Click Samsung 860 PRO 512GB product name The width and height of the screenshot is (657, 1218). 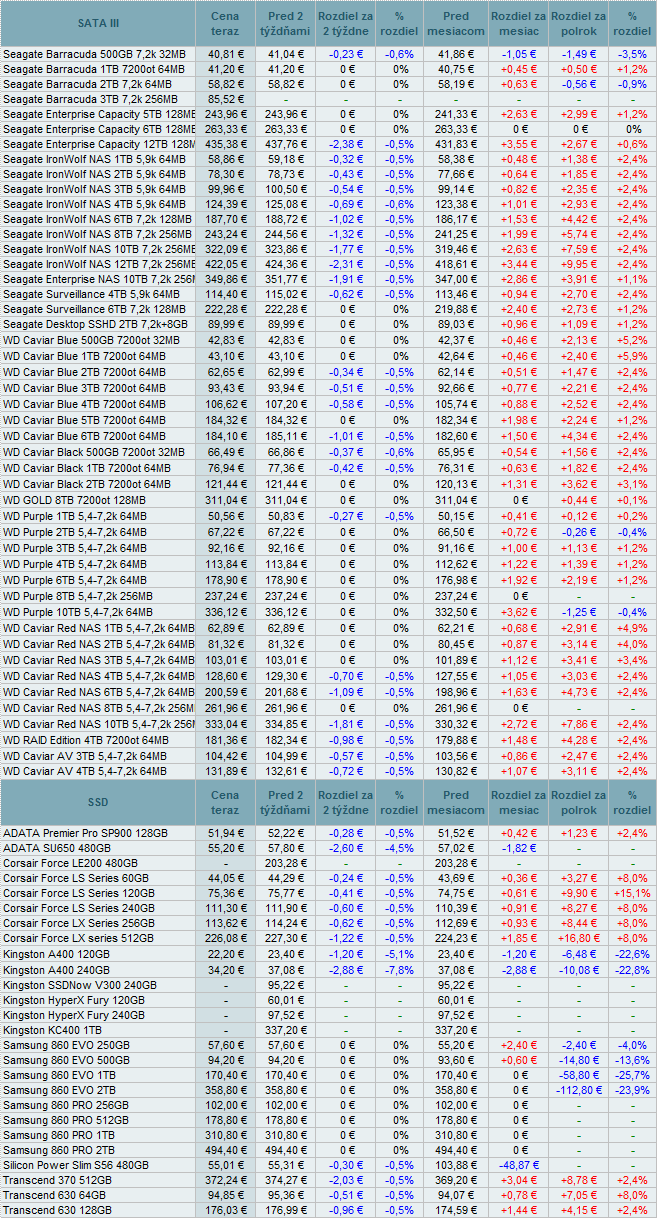point(66,1120)
